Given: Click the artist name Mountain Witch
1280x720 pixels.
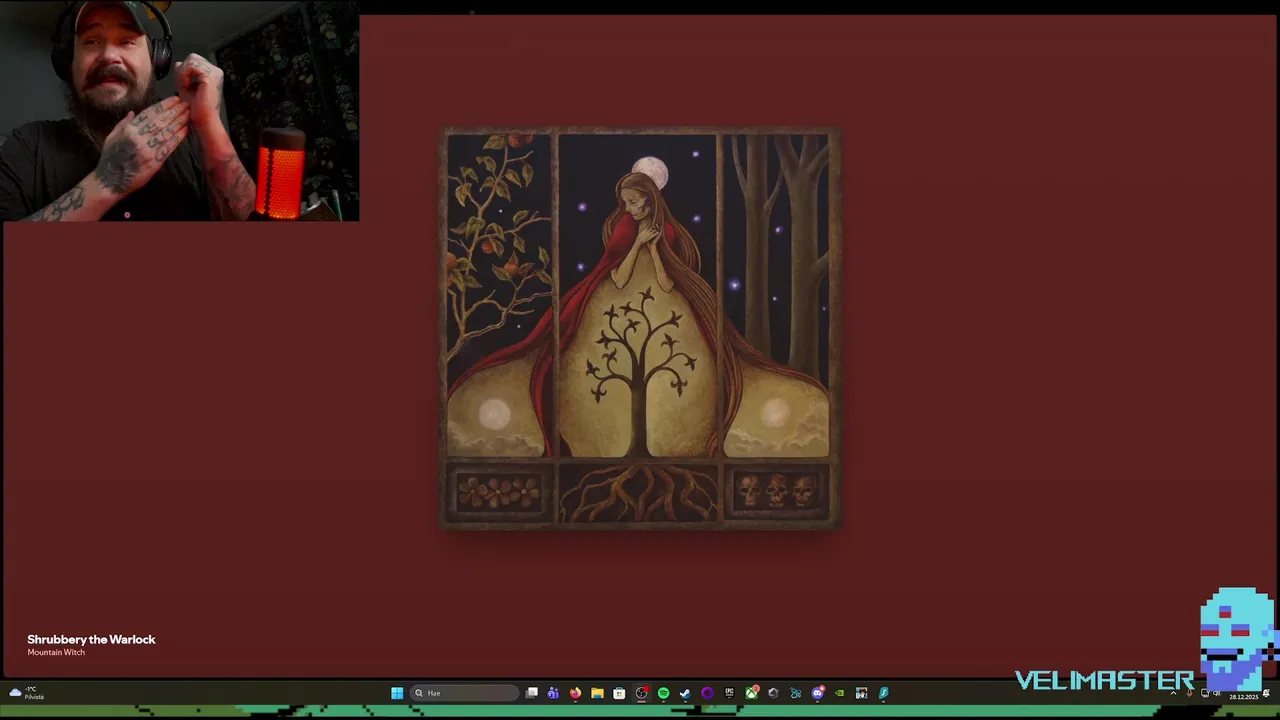Looking at the screenshot, I should 56,652.
